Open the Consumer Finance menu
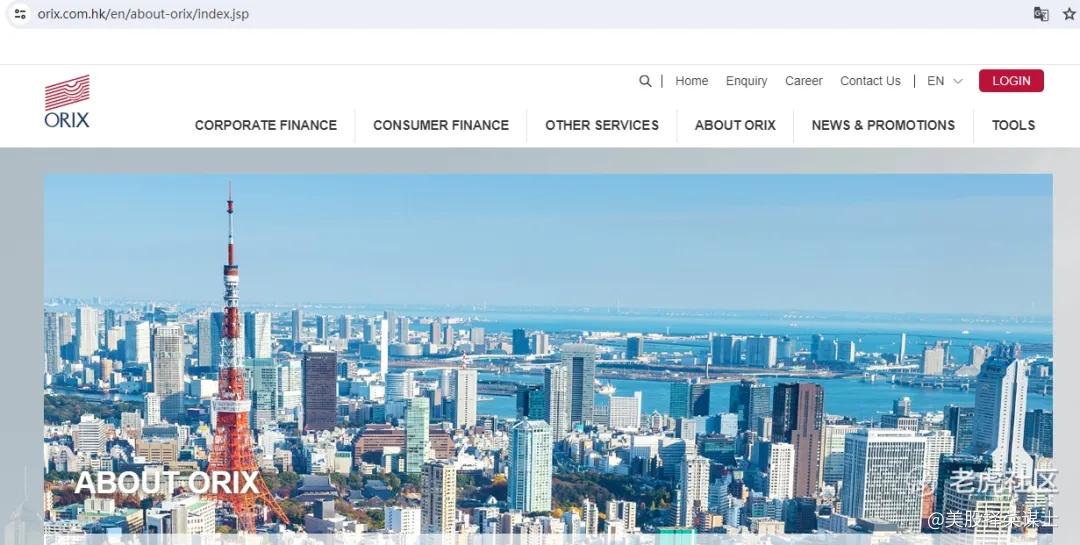 (441, 125)
